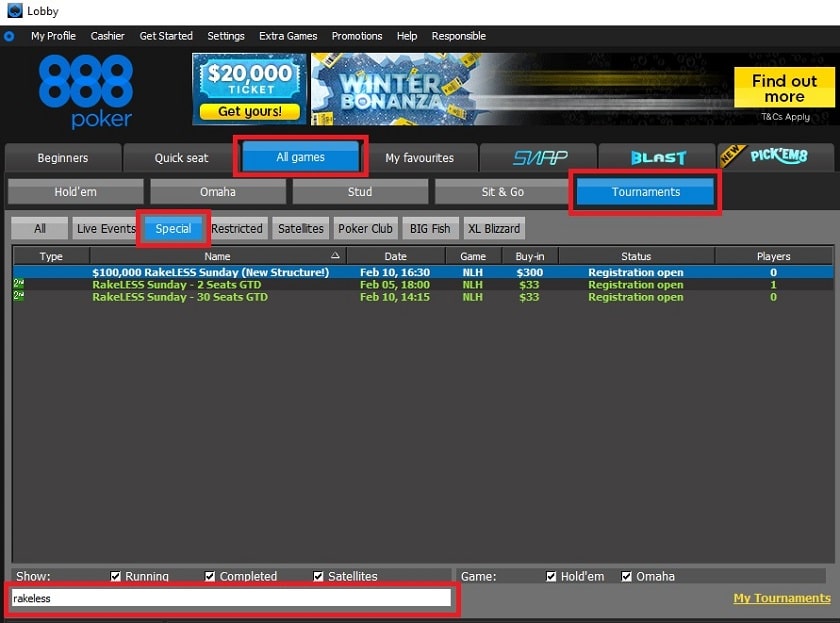The height and width of the screenshot is (623, 840).
Task: Open the Settings menu
Action: point(226,36)
